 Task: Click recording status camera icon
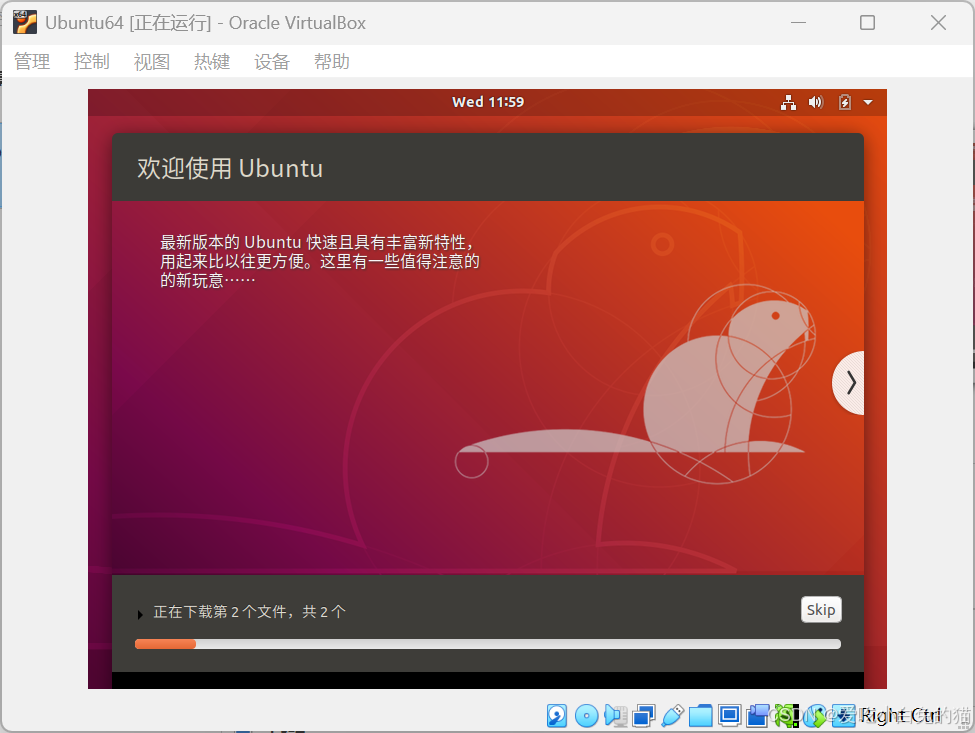click(758, 716)
